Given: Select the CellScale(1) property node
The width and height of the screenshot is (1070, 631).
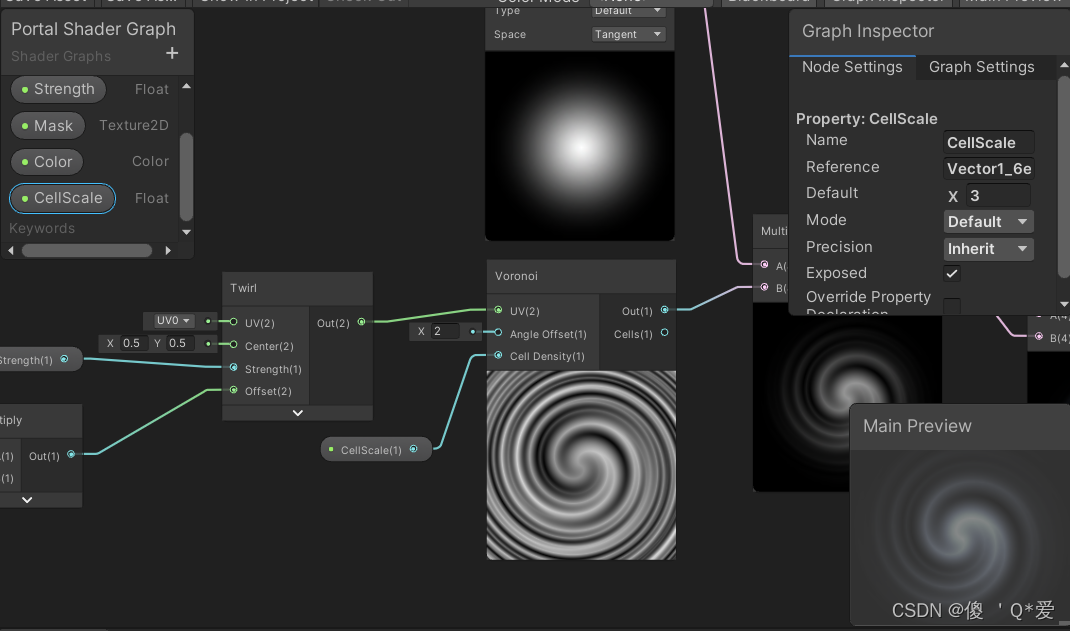Looking at the screenshot, I should click(376, 450).
